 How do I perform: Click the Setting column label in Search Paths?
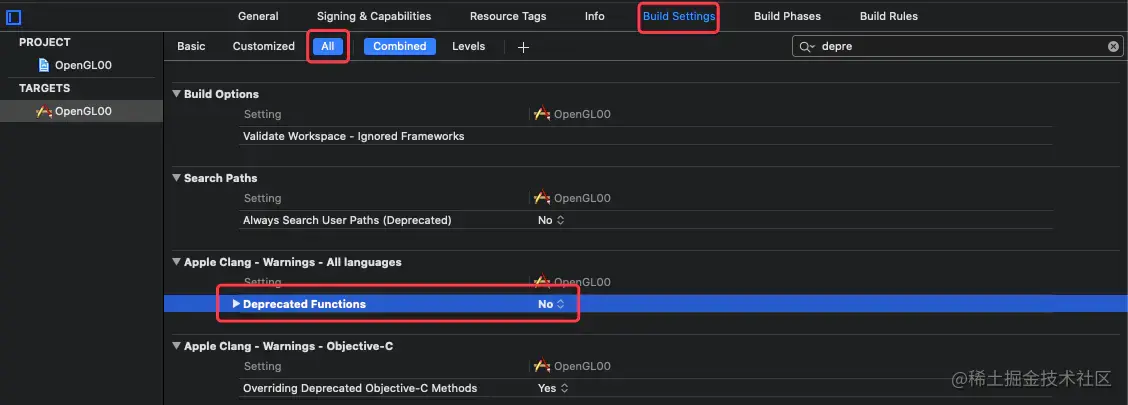(x=262, y=199)
